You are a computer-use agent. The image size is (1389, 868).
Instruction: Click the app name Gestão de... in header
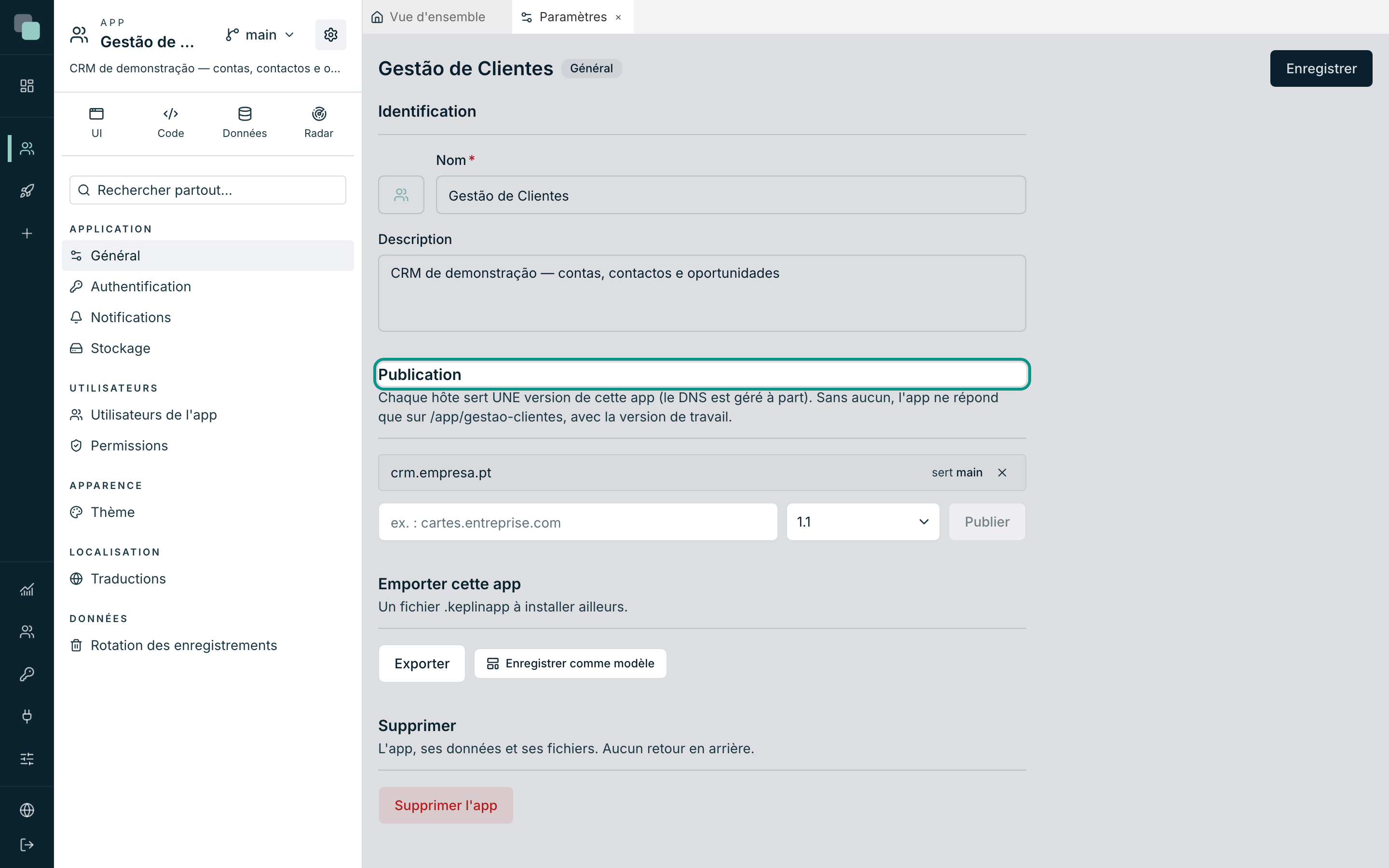(148, 41)
